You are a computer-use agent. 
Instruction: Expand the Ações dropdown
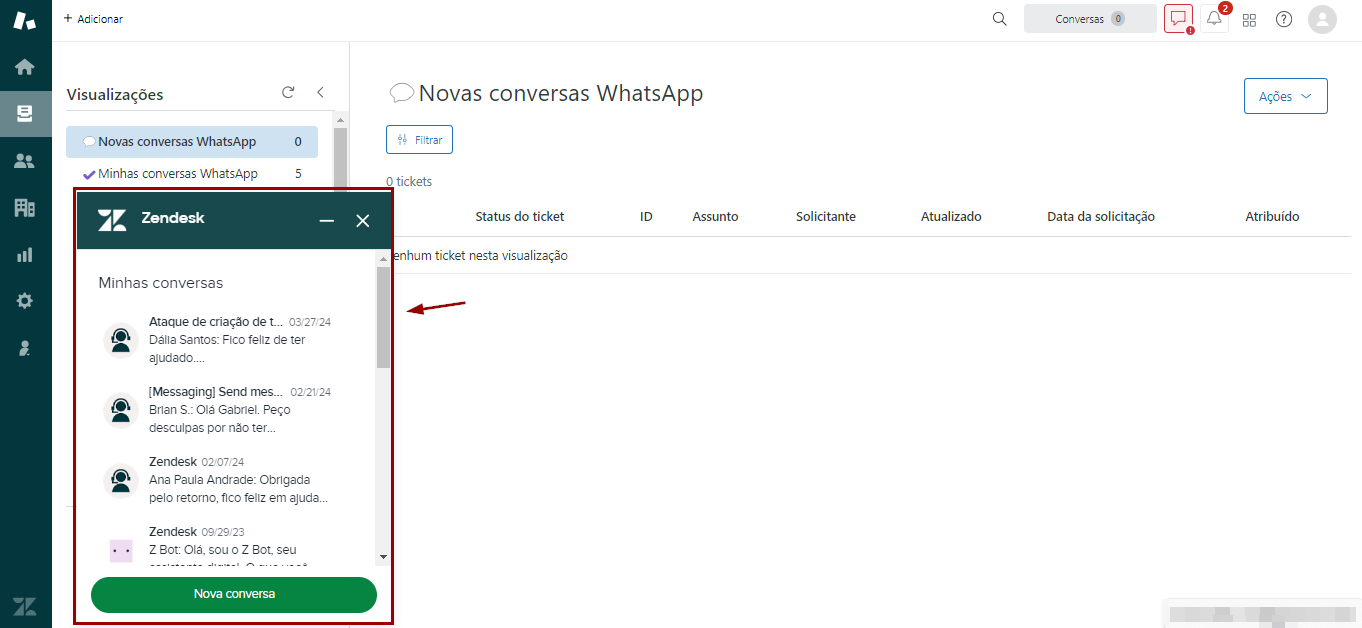(1285, 96)
